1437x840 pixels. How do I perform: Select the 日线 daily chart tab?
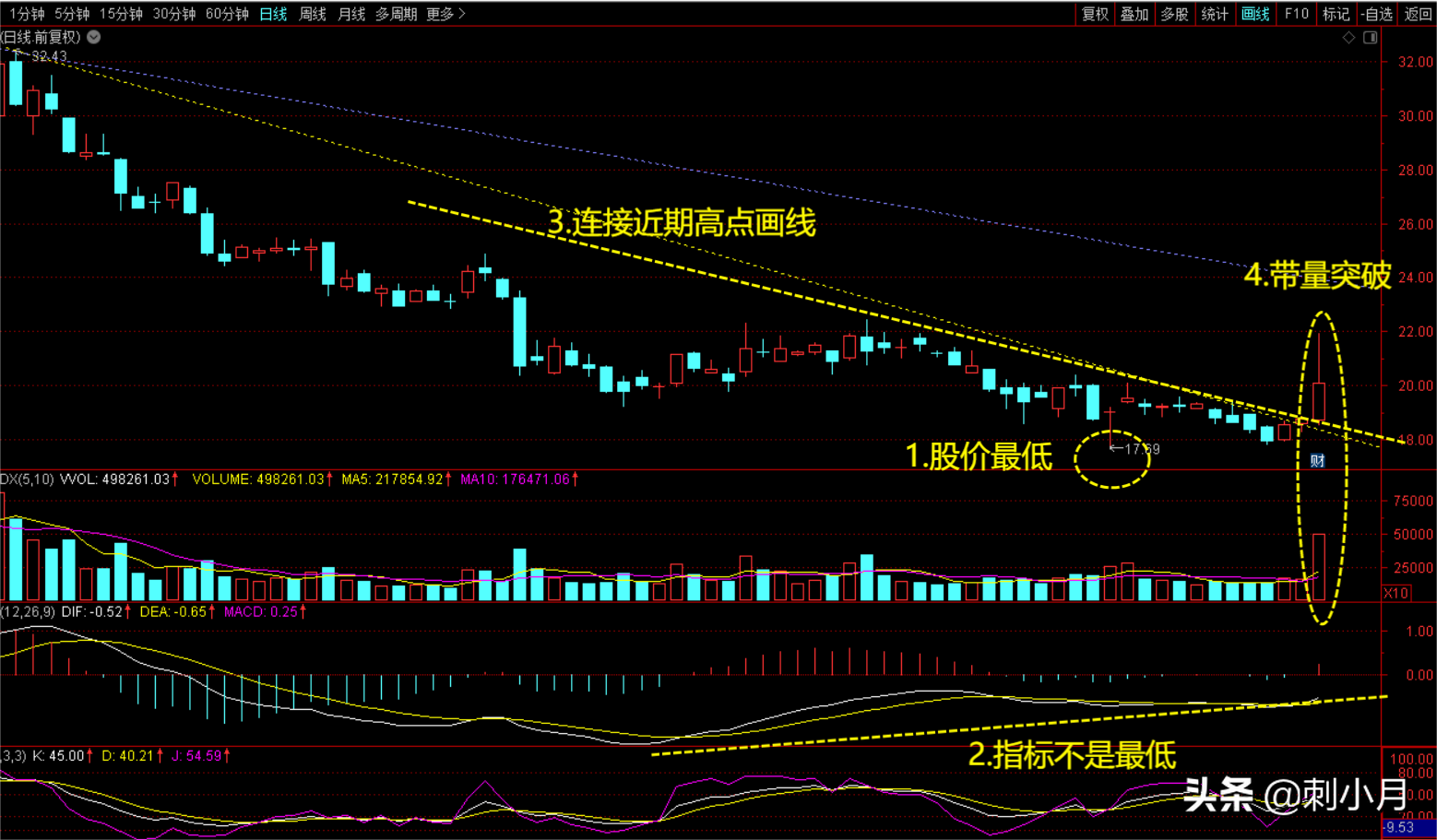point(273,14)
